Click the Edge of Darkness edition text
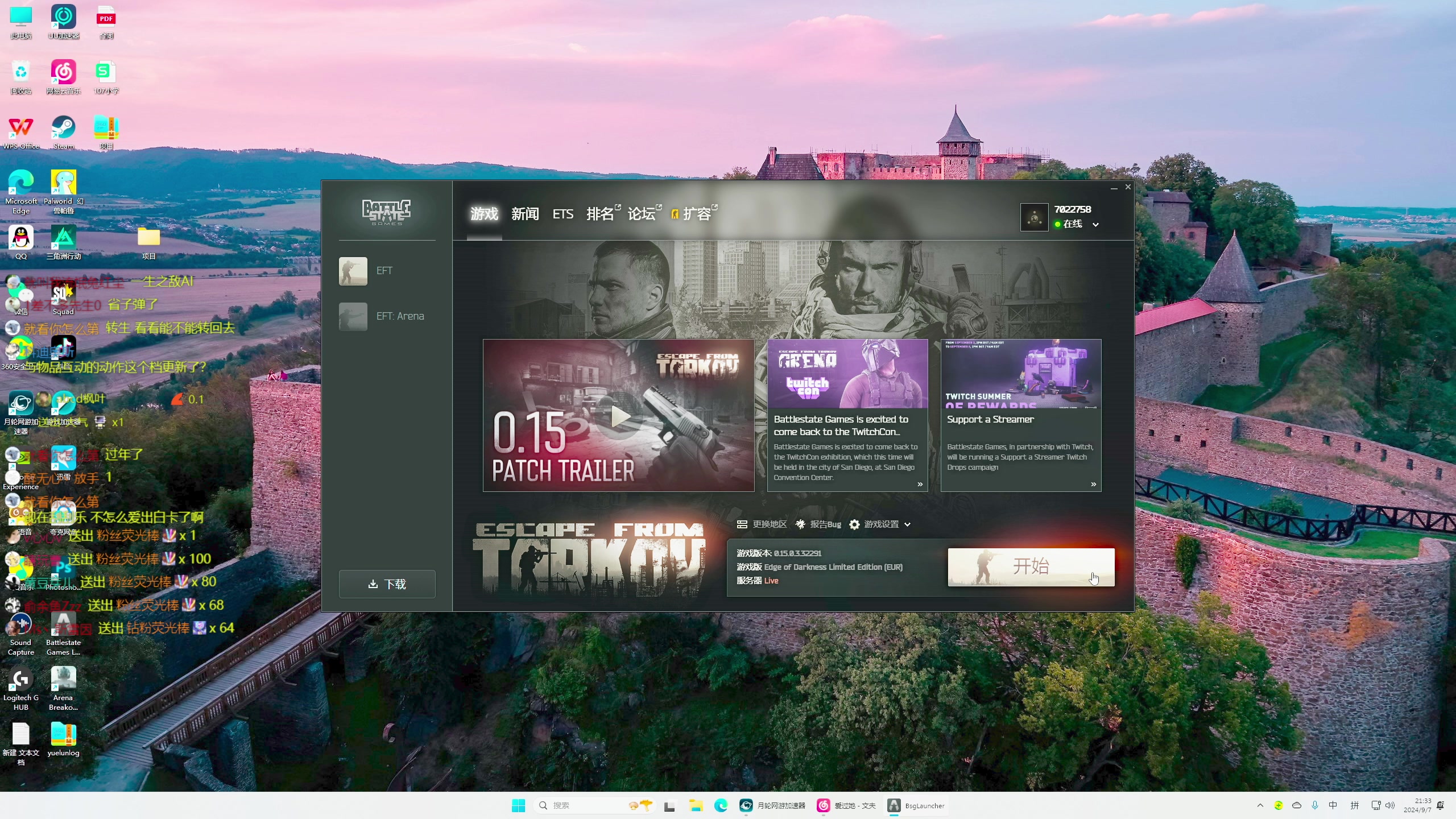The width and height of the screenshot is (1456, 819). 833,567
